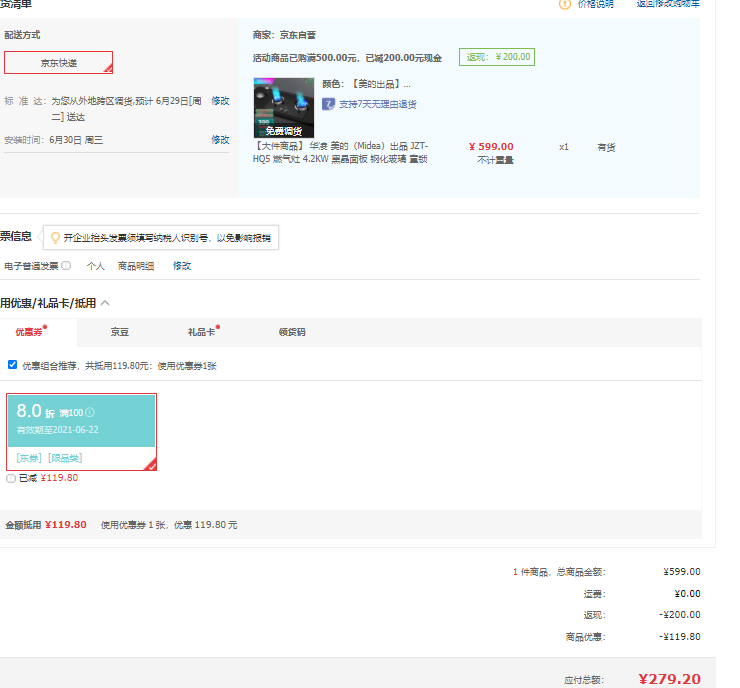Click 修改 for standard delivery date
740x688 pixels.
click(x=220, y=101)
